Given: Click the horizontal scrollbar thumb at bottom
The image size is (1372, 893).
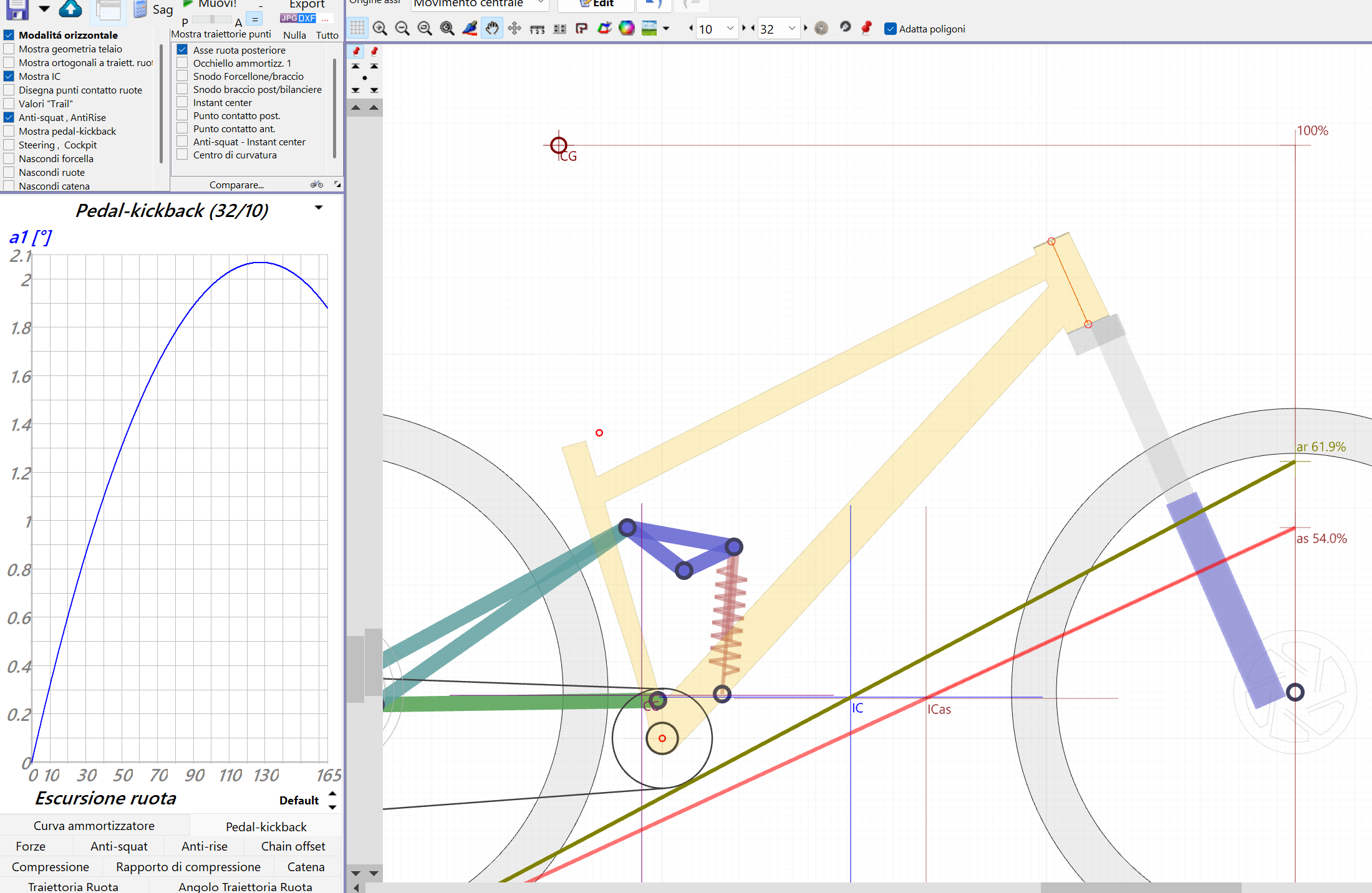Looking at the screenshot, I should coord(1141,887).
